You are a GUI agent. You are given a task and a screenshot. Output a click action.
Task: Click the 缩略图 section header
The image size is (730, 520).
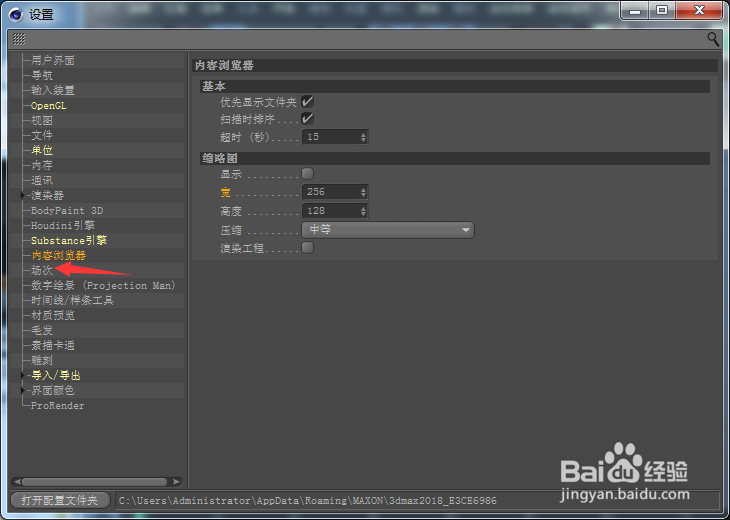(455, 158)
